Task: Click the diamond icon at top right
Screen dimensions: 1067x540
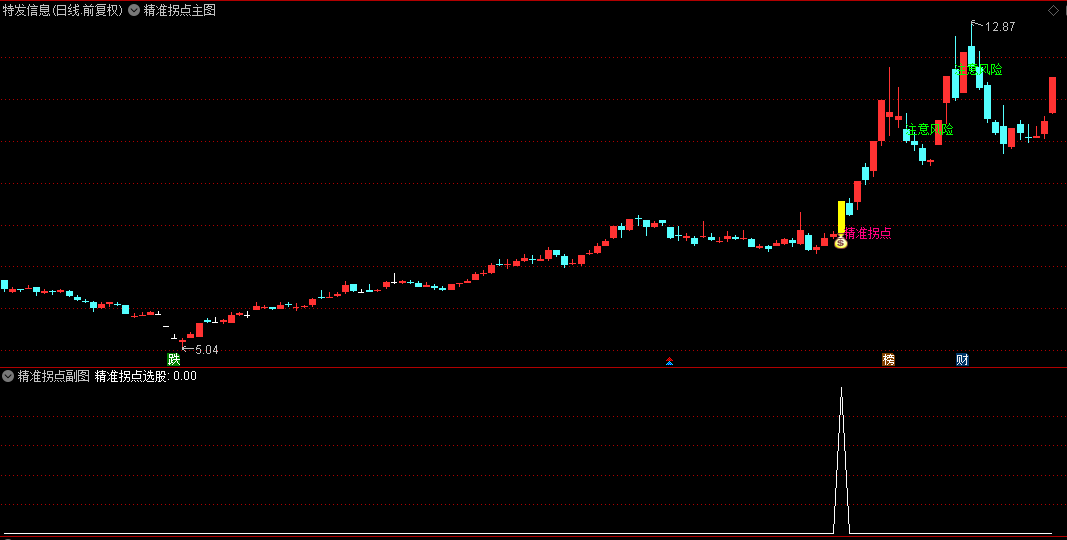Action: (1052, 10)
